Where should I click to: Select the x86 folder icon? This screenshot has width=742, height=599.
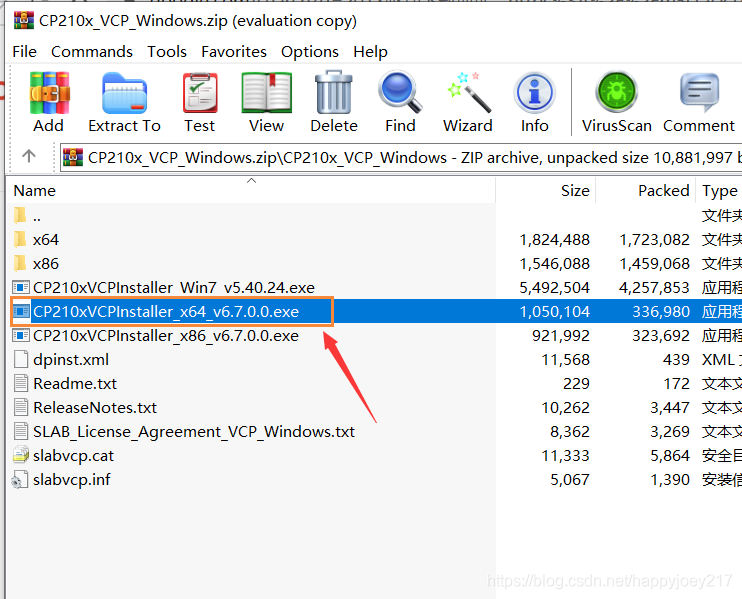point(20,263)
